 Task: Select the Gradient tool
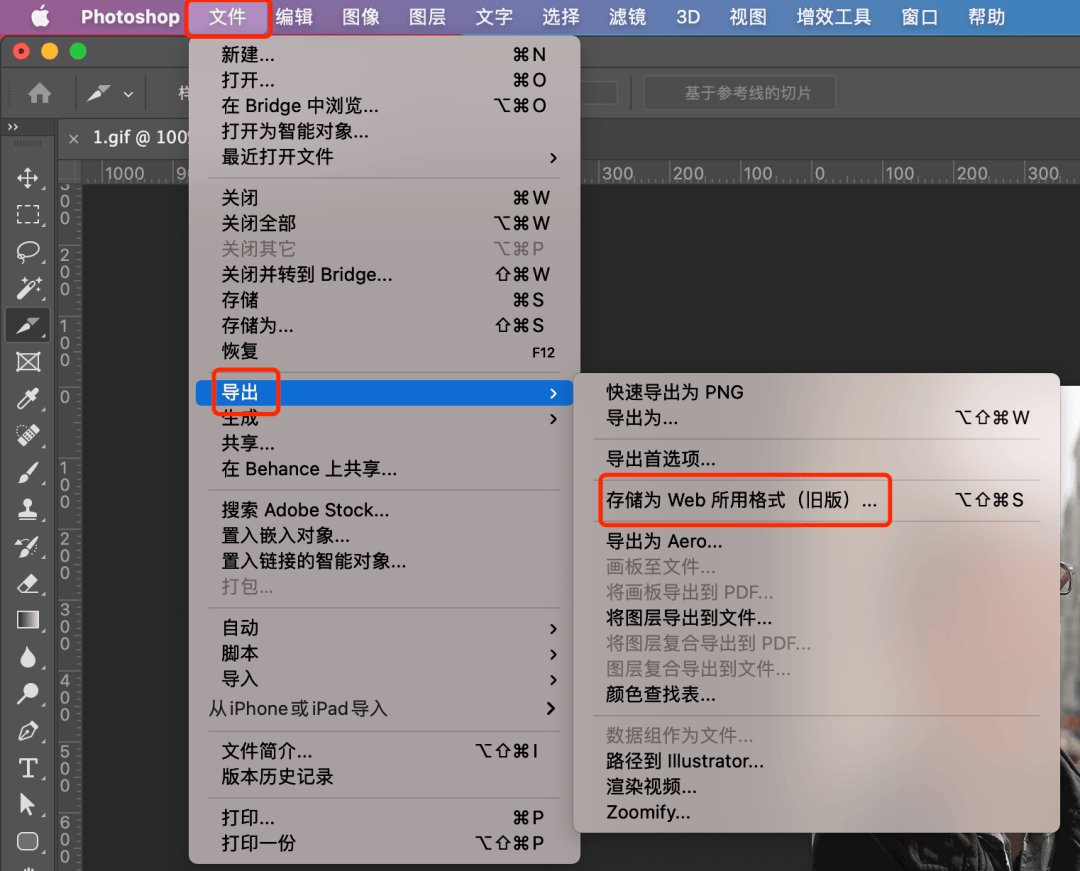click(x=28, y=620)
